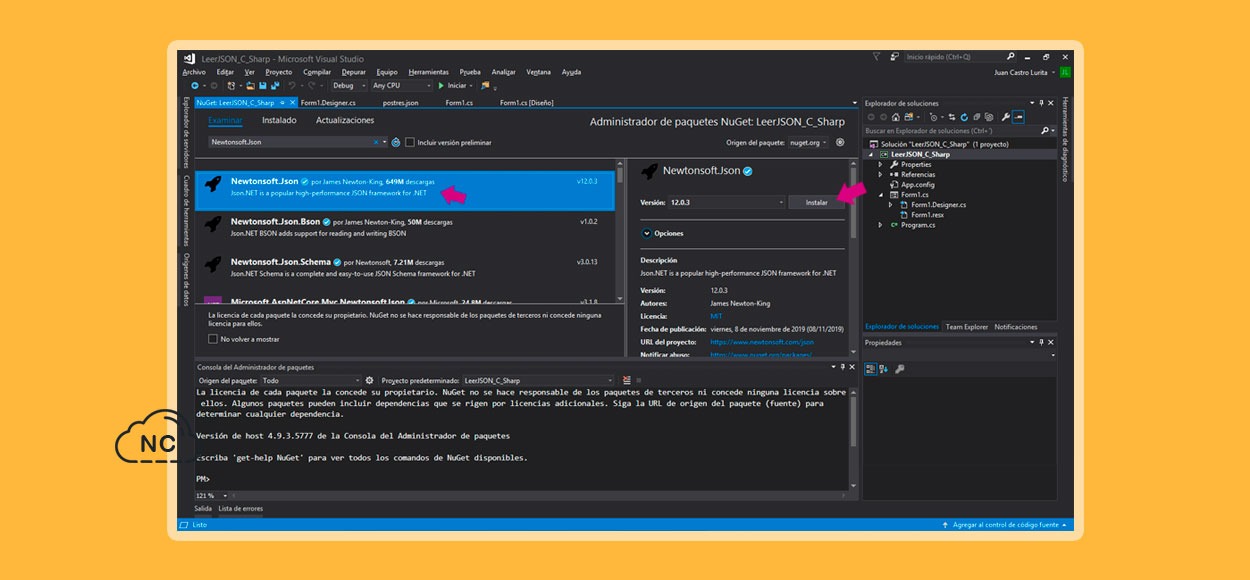1250x580 pixels.
Task: Open the Form1.cs [Diseño] tab
Action: tap(526, 103)
